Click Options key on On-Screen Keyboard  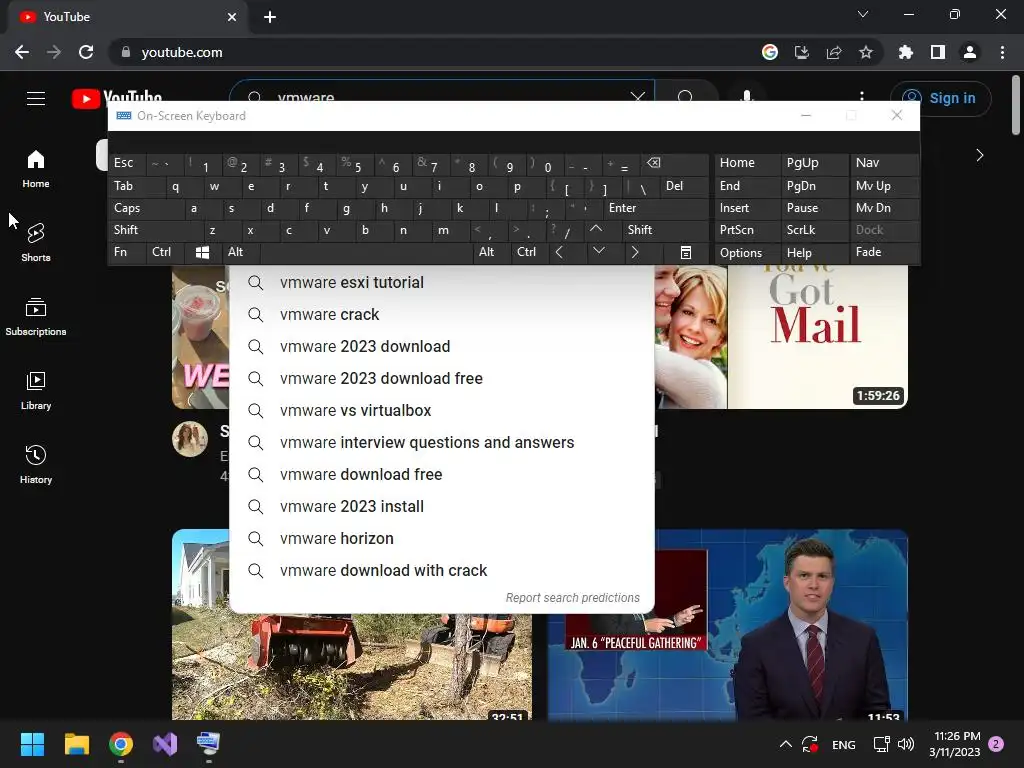tap(748, 252)
